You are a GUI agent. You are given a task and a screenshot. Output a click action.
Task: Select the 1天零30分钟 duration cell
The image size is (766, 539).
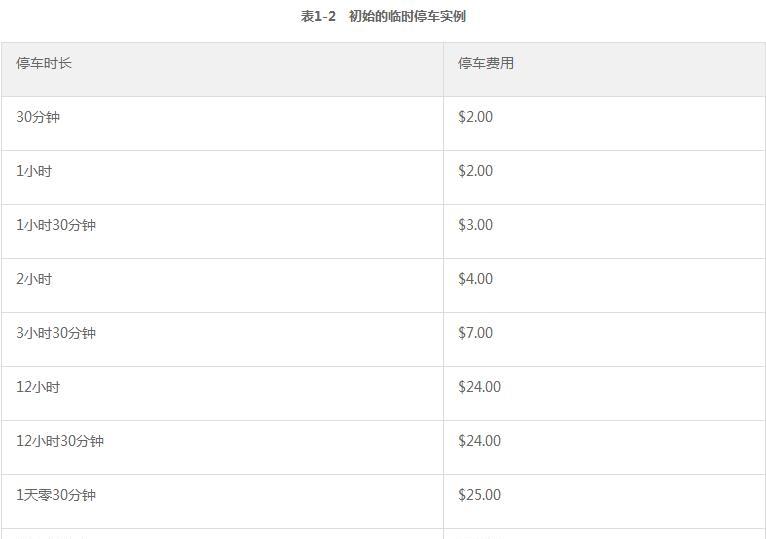pos(222,502)
